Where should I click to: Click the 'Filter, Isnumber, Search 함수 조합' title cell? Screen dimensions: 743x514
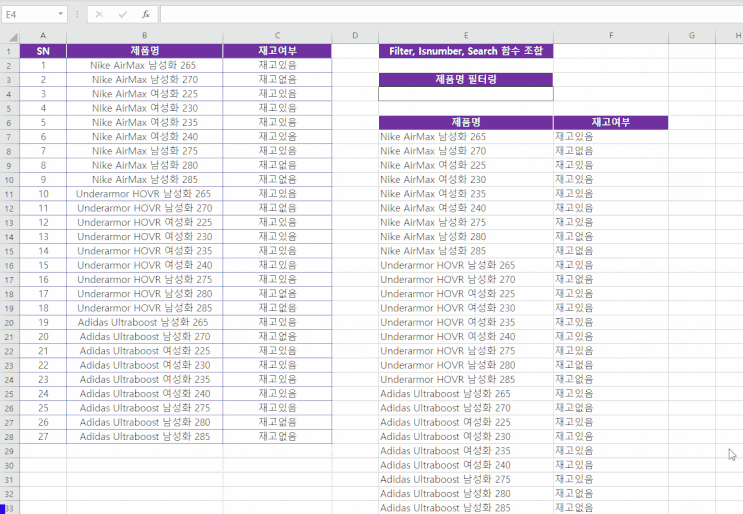(x=466, y=51)
